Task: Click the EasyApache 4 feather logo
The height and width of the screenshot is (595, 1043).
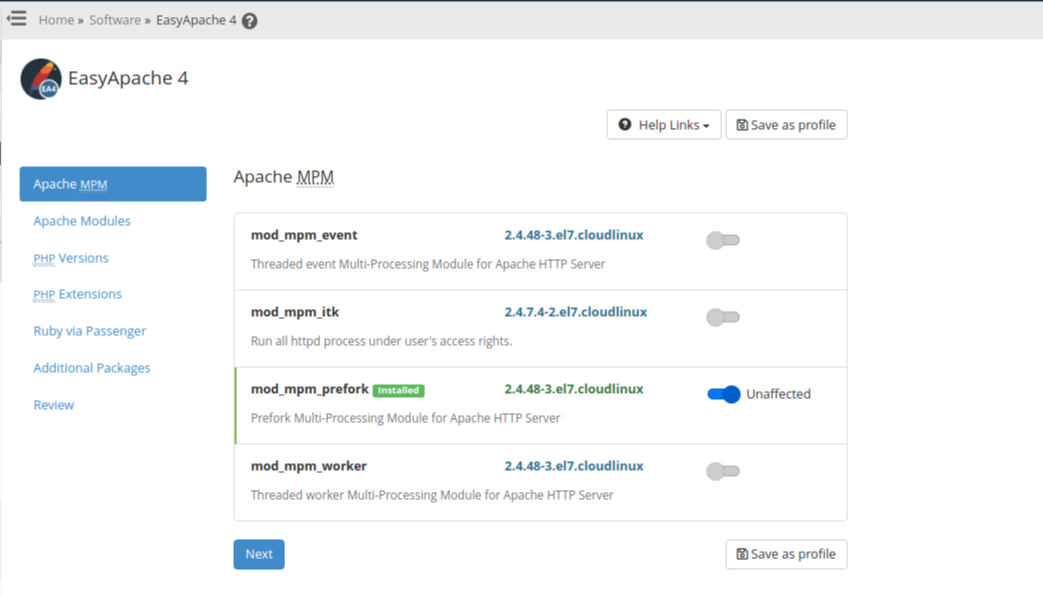Action: 41,79
